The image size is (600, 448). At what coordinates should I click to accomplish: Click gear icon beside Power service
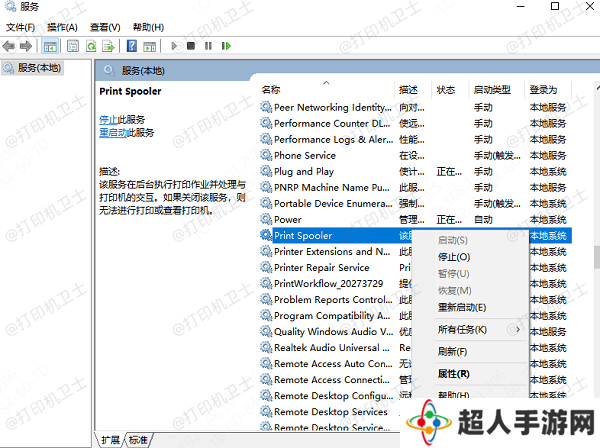(x=266, y=219)
